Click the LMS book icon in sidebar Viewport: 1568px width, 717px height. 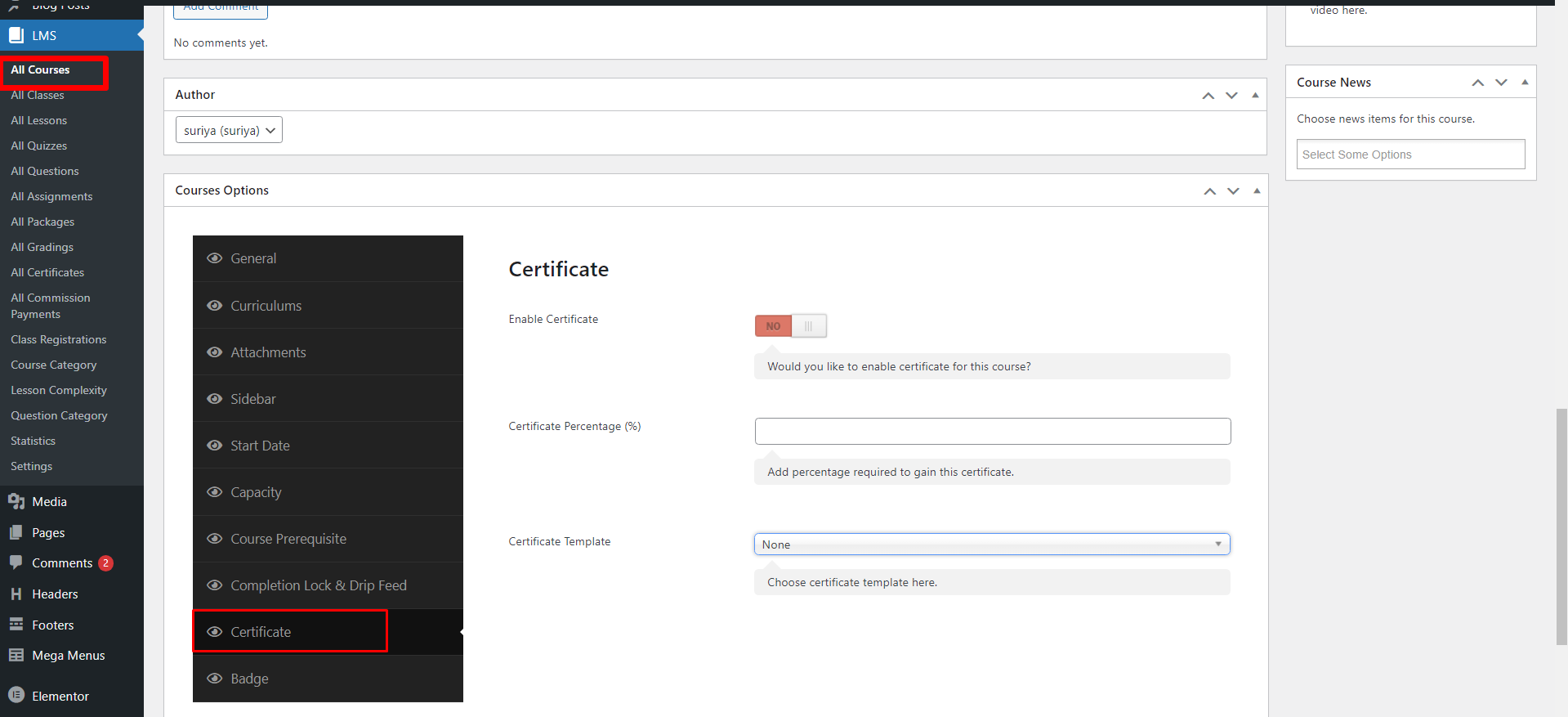[x=16, y=35]
